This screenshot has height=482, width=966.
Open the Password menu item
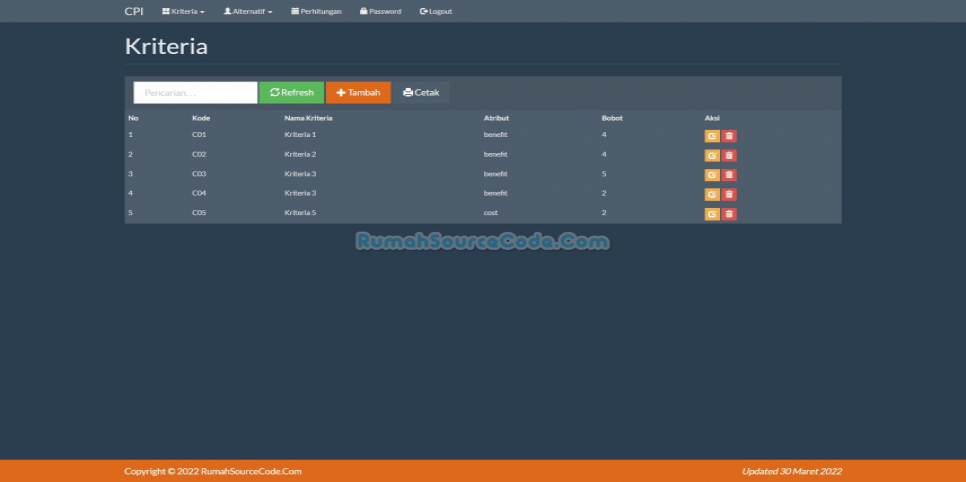tap(380, 11)
